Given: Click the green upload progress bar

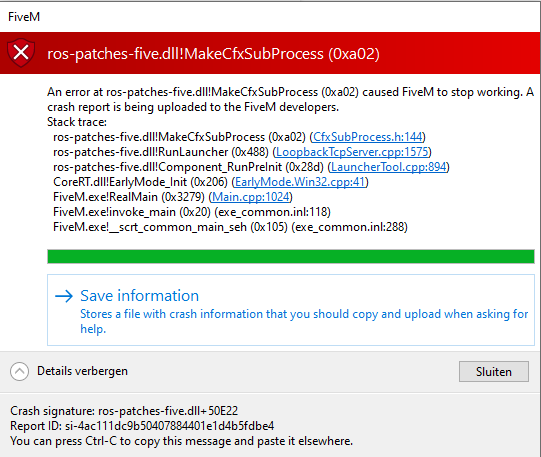Looking at the screenshot, I should [x=291, y=257].
